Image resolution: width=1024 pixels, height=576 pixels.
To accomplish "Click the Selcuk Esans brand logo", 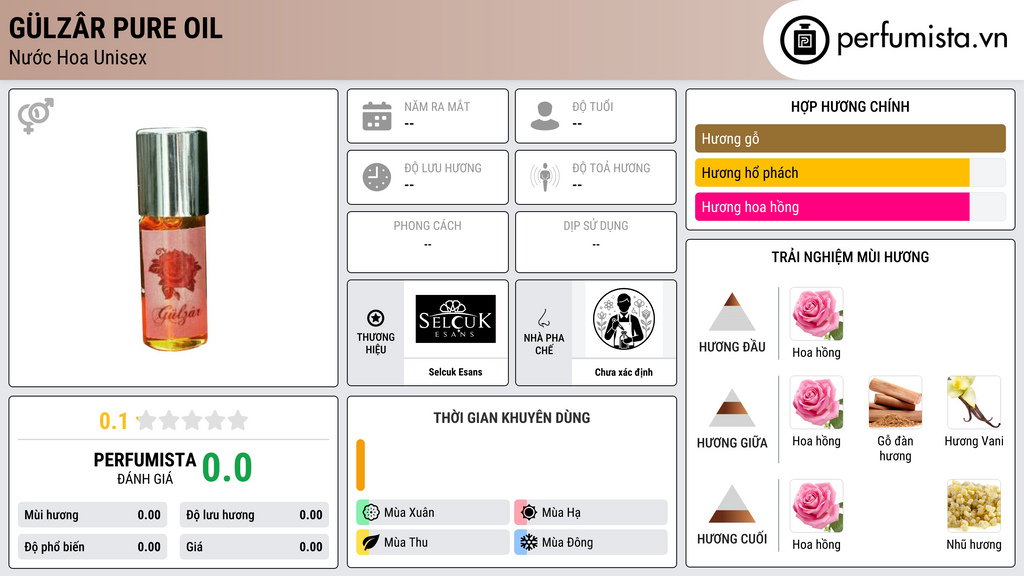I will [x=456, y=319].
